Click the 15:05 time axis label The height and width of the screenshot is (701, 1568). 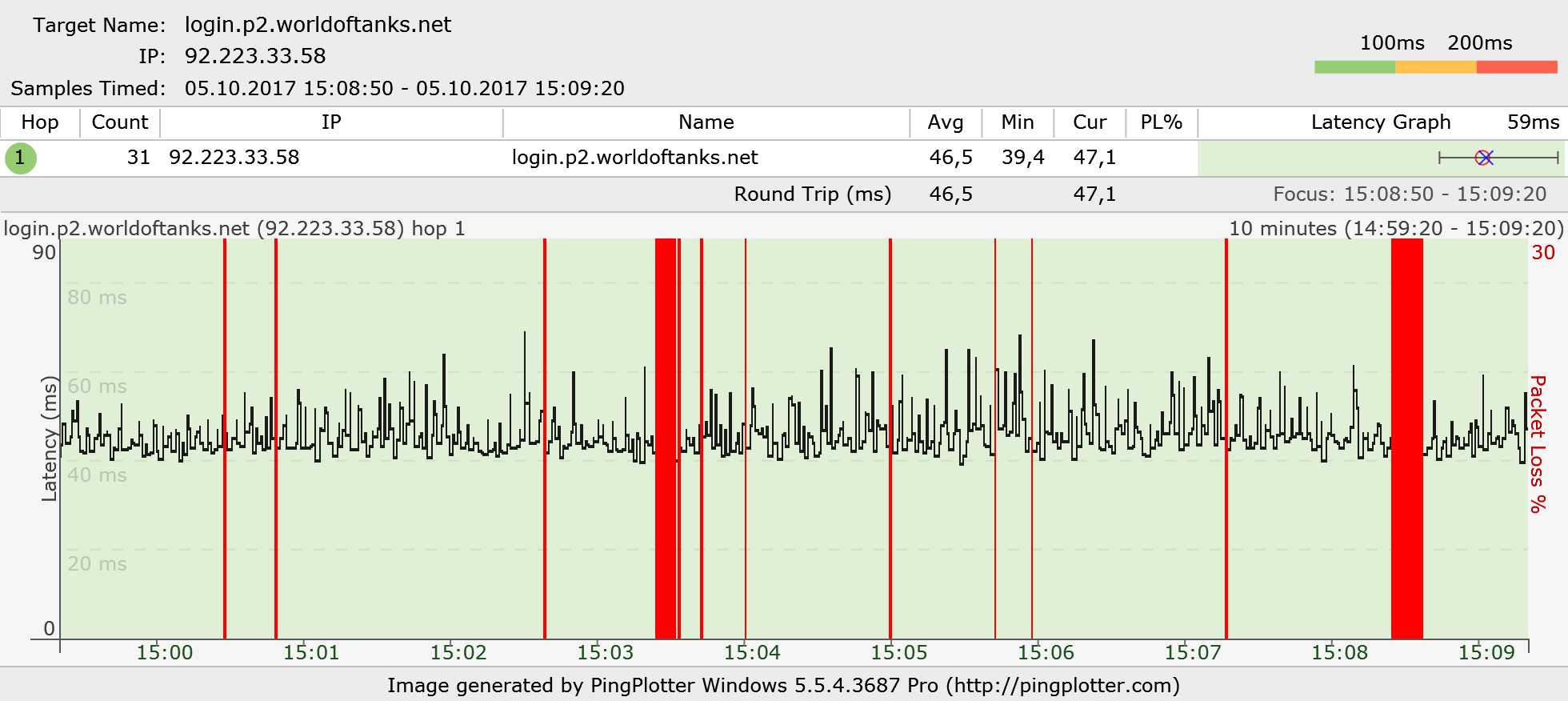click(x=899, y=653)
